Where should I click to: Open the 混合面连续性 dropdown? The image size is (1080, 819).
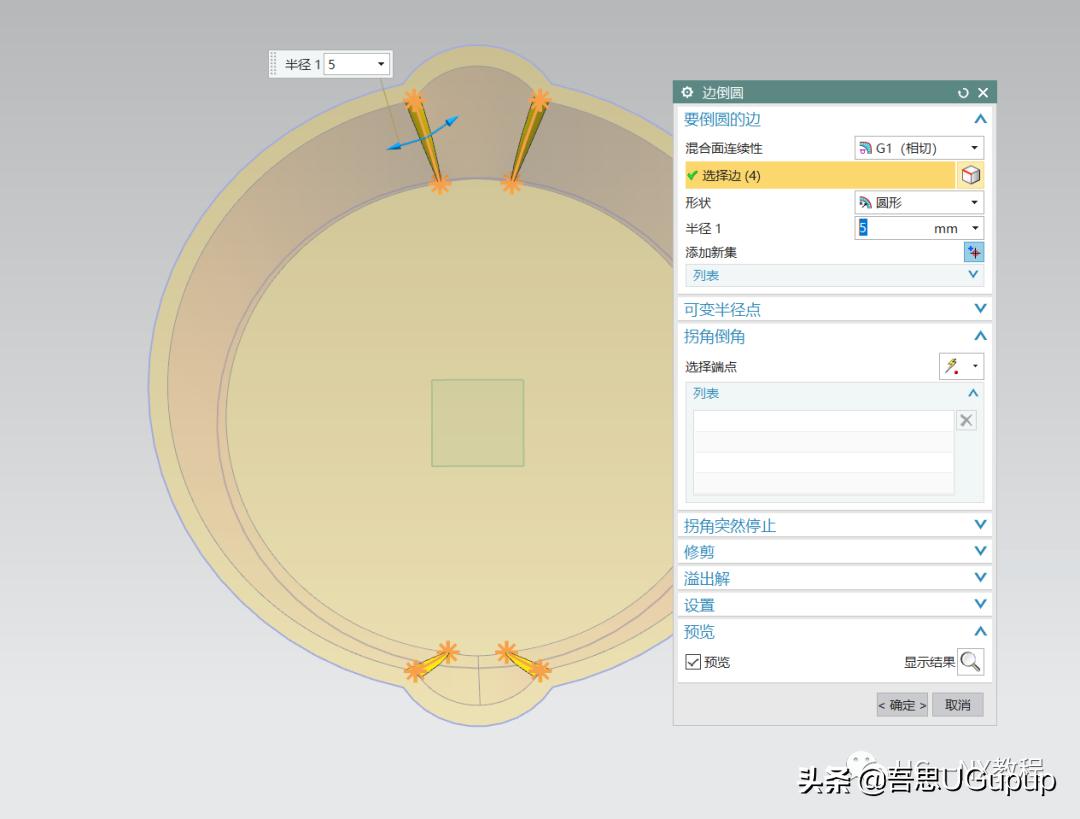click(975, 147)
